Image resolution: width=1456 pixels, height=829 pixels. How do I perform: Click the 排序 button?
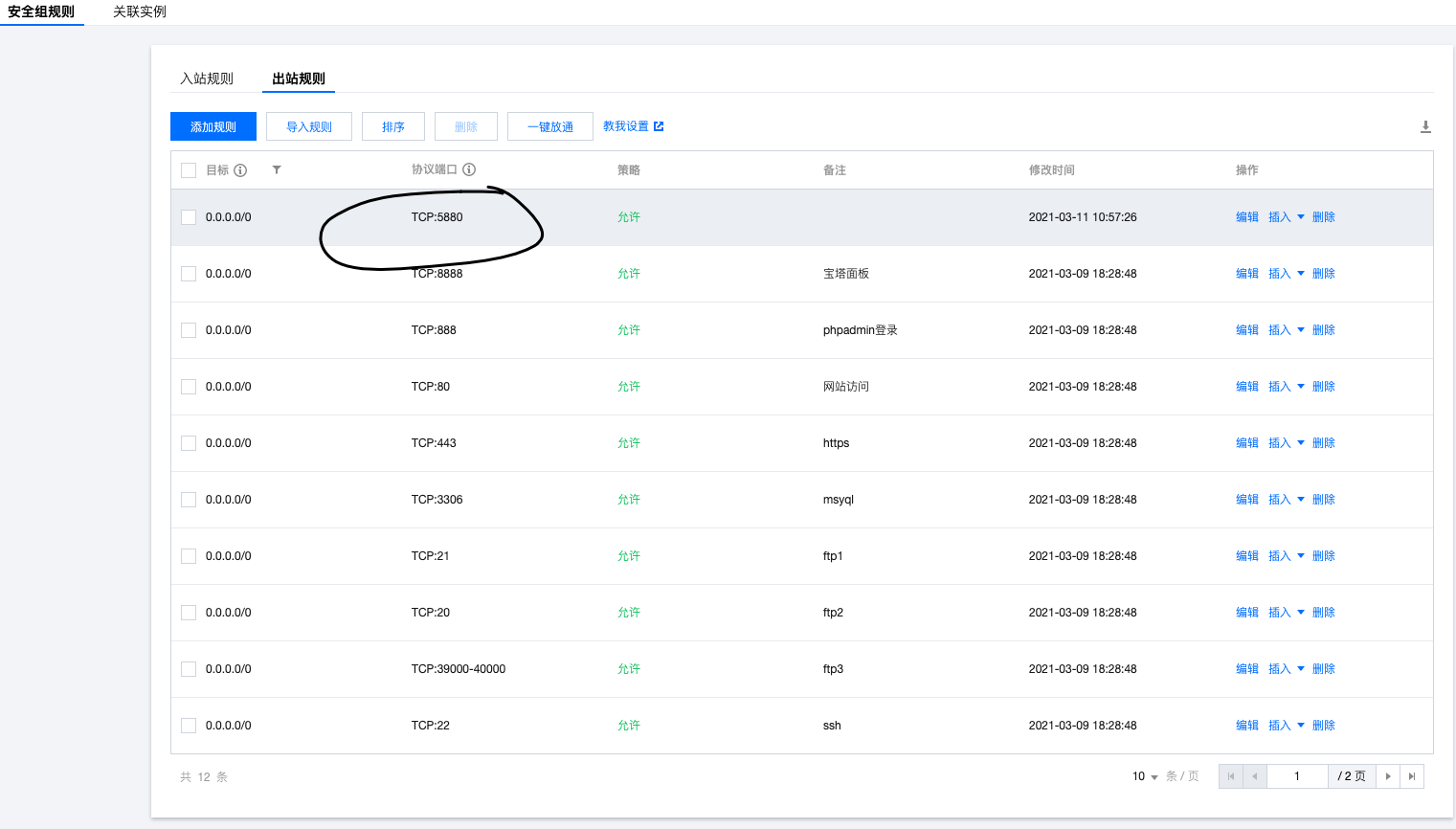pos(393,126)
